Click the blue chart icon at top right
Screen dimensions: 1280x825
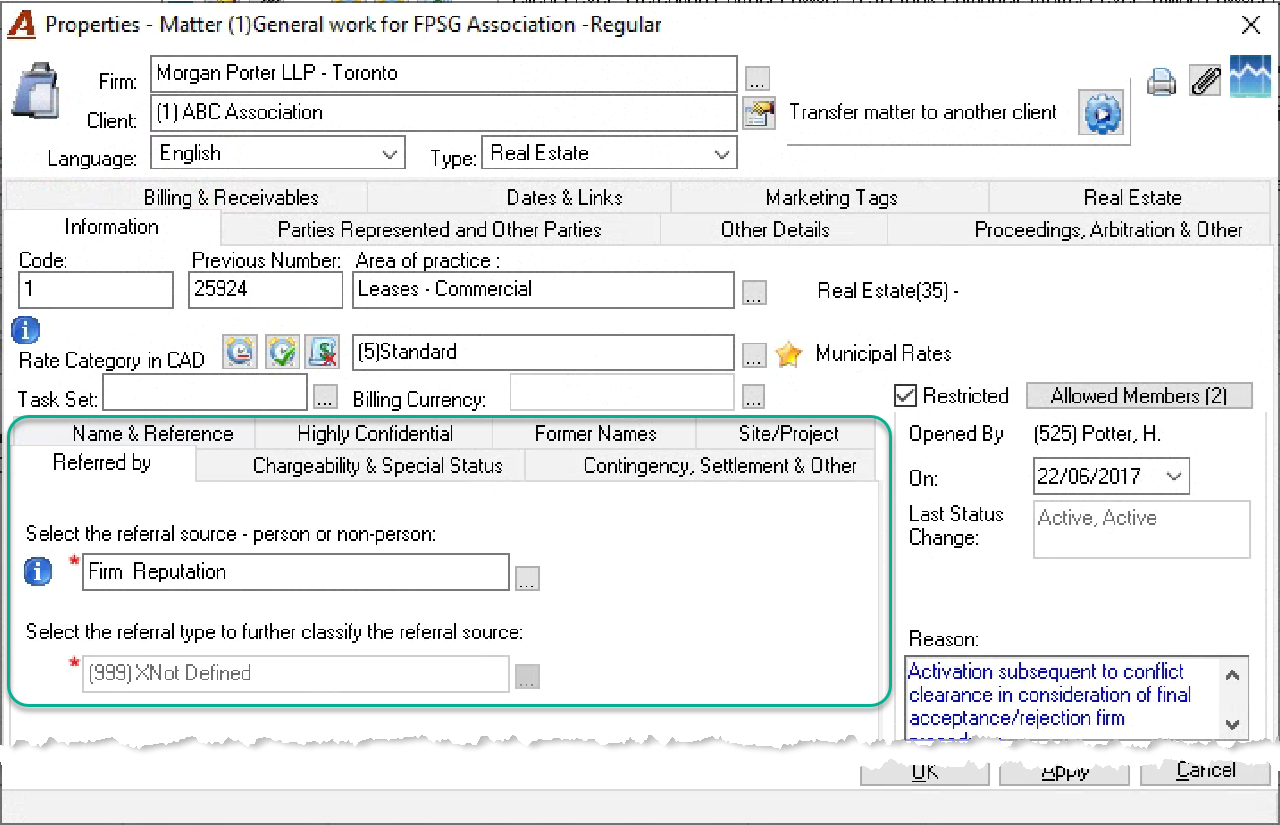(1250, 77)
